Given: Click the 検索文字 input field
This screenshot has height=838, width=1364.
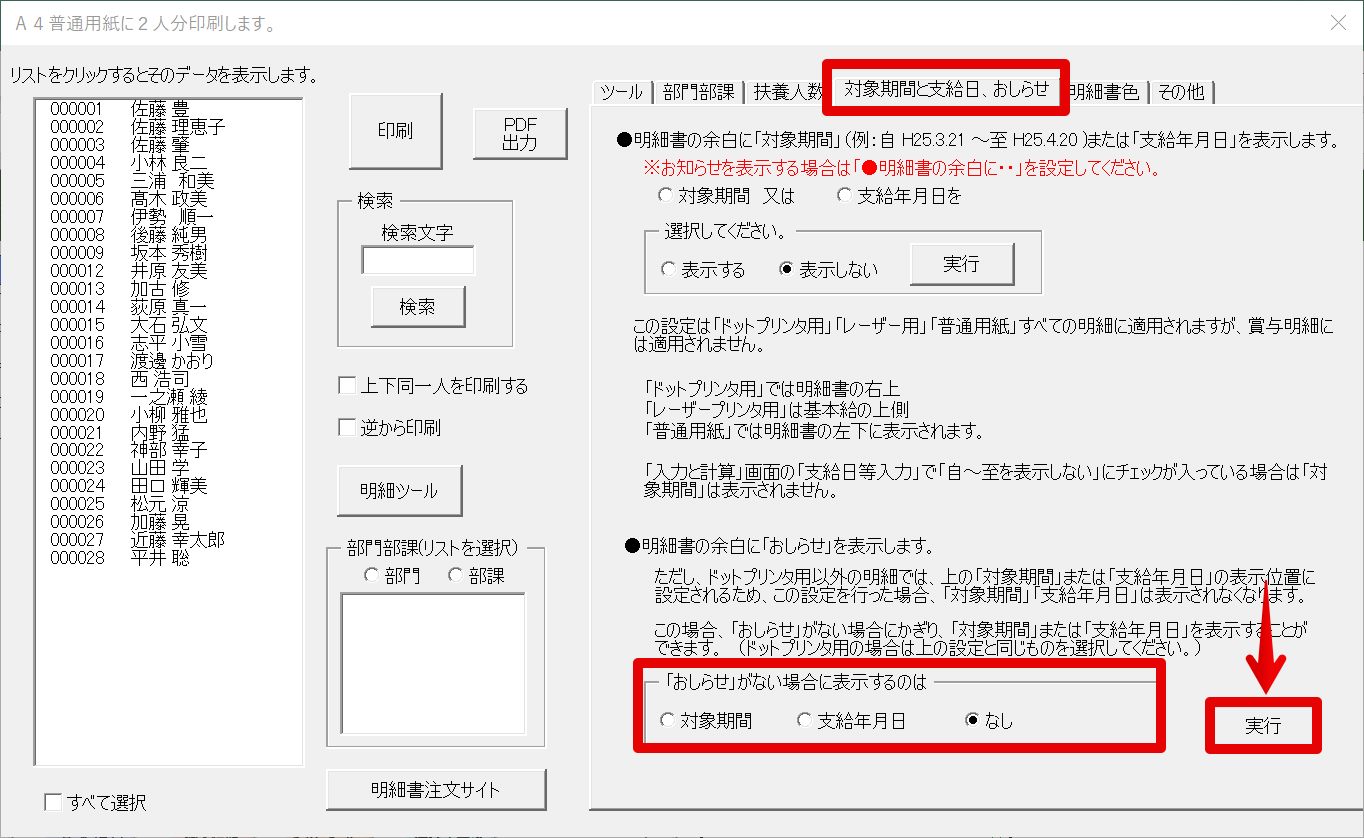Looking at the screenshot, I should [x=417, y=260].
